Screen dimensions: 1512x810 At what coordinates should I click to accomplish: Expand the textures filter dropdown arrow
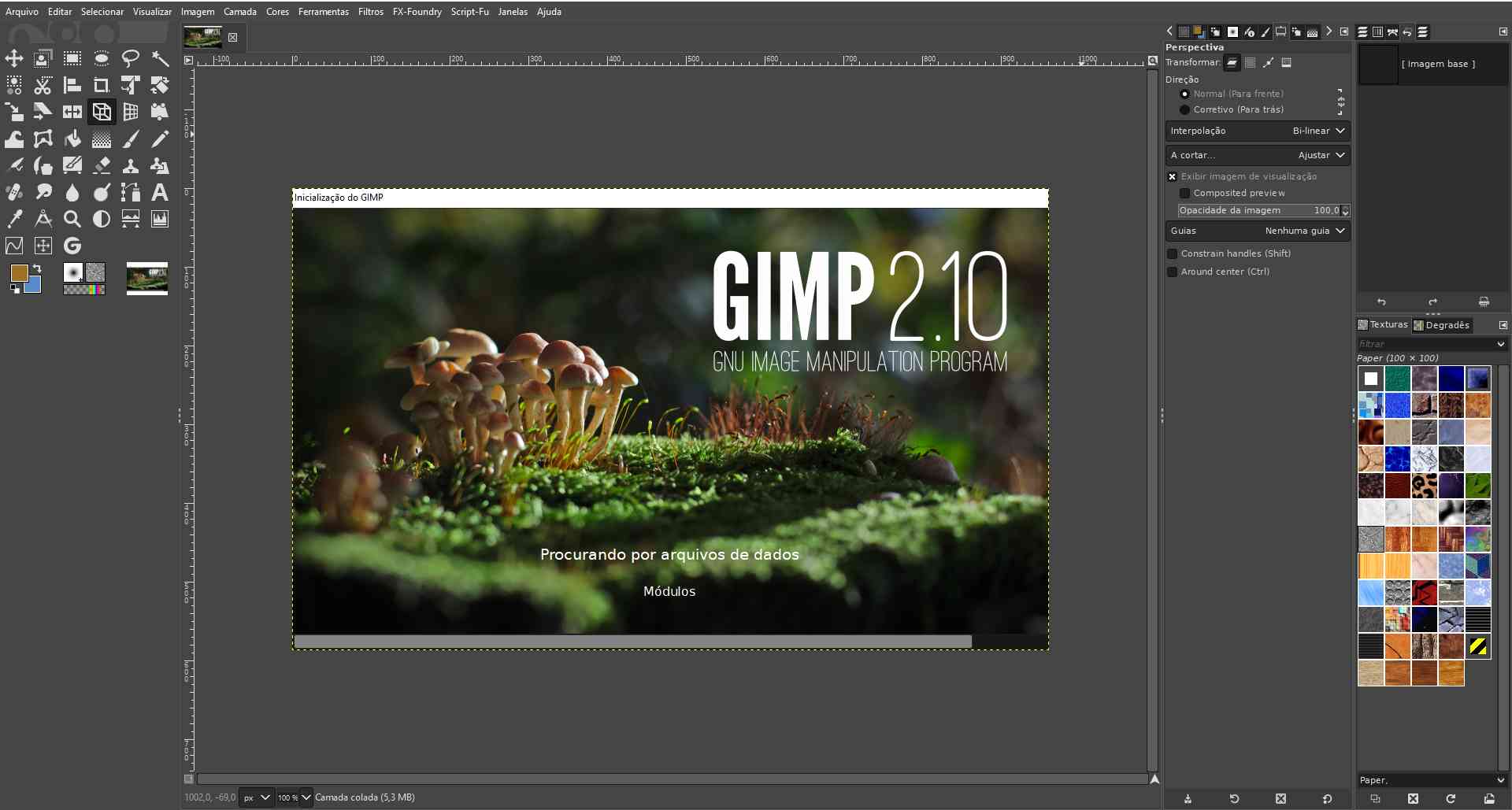click(x=1501, y=344)
